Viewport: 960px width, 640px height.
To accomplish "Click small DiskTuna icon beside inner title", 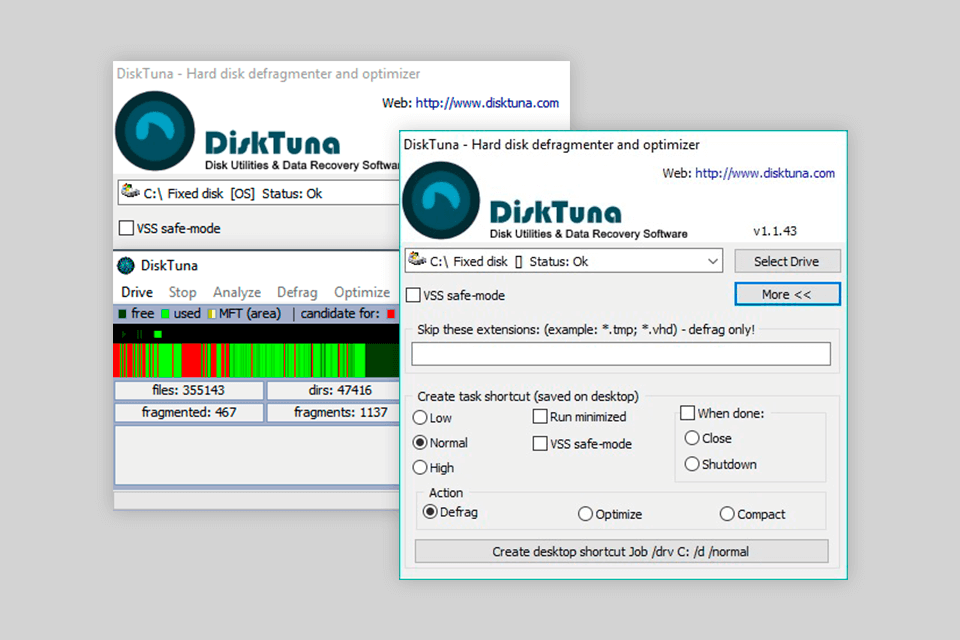I will point(126,265).
